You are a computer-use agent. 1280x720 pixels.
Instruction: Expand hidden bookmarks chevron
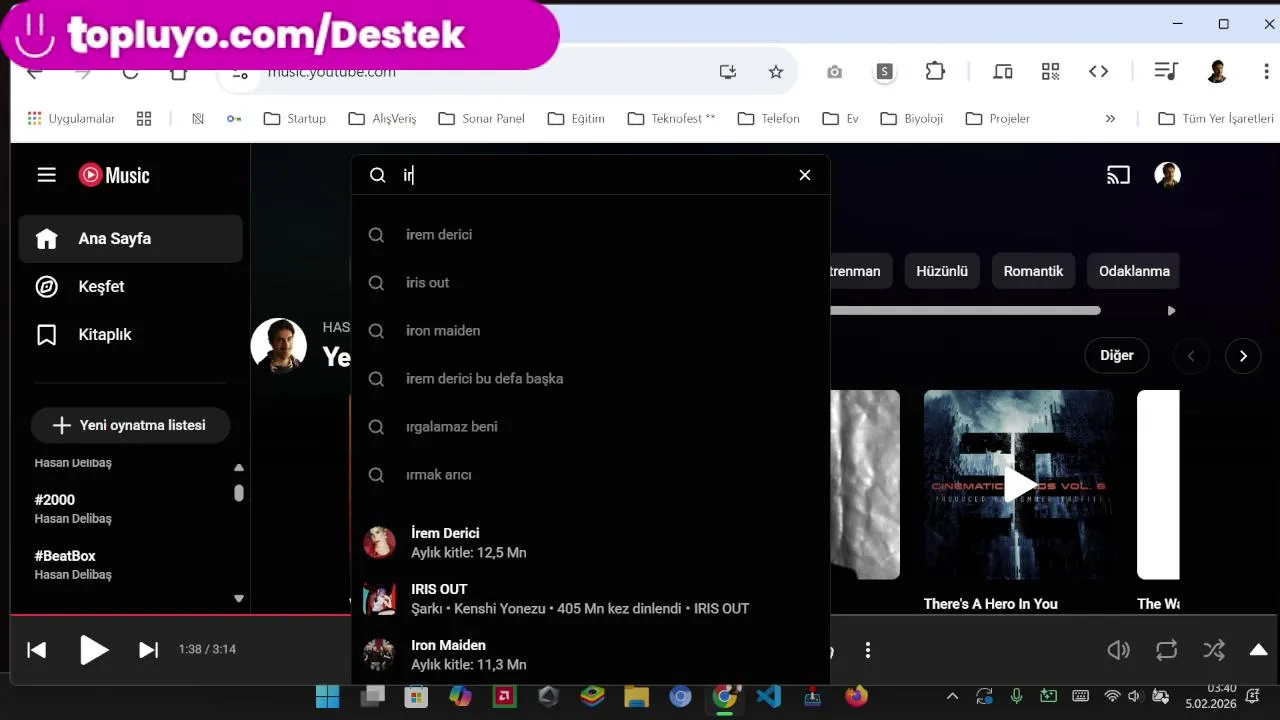(1110, 119)
